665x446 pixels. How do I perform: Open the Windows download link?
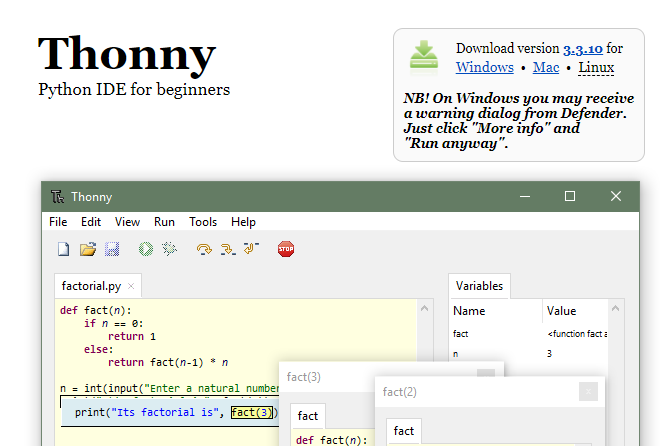485,67
